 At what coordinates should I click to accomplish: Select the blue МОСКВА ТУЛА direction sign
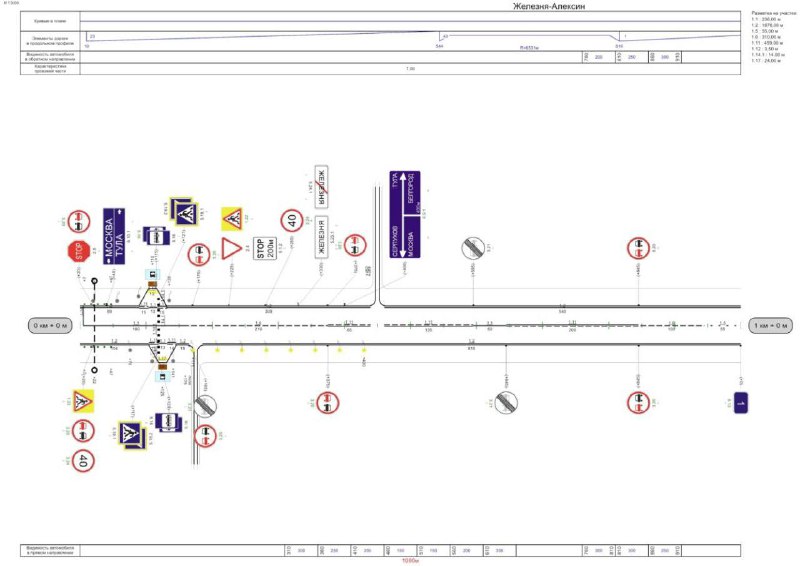114,236
